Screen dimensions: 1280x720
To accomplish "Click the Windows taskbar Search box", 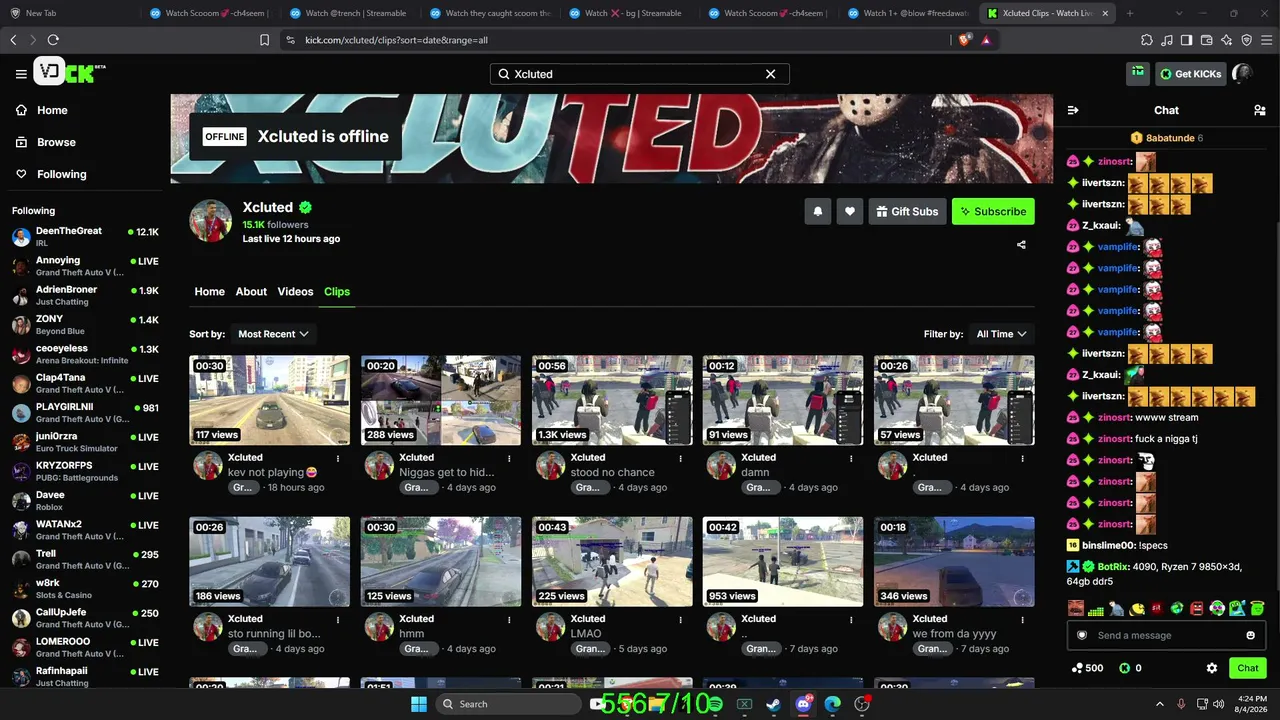I will pos(511,704).
